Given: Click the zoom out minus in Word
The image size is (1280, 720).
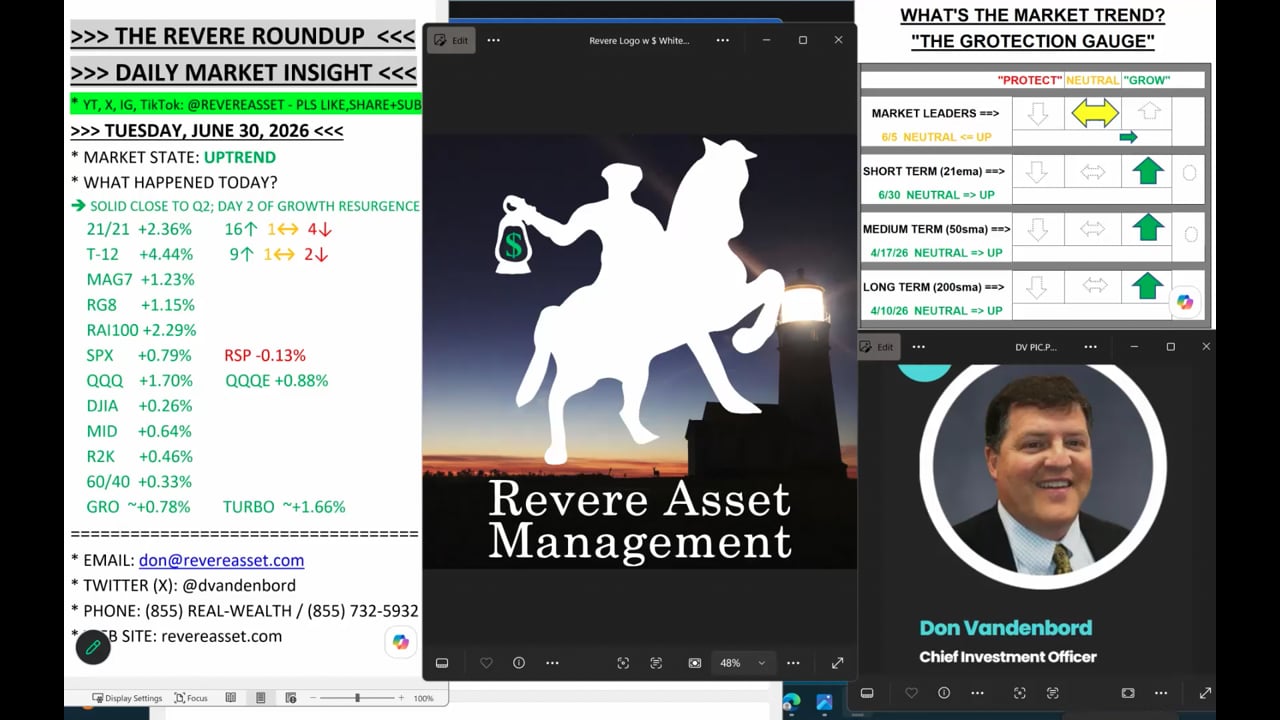Looking at the screenshot, I should pyautogui.click(x=313, y=698).
